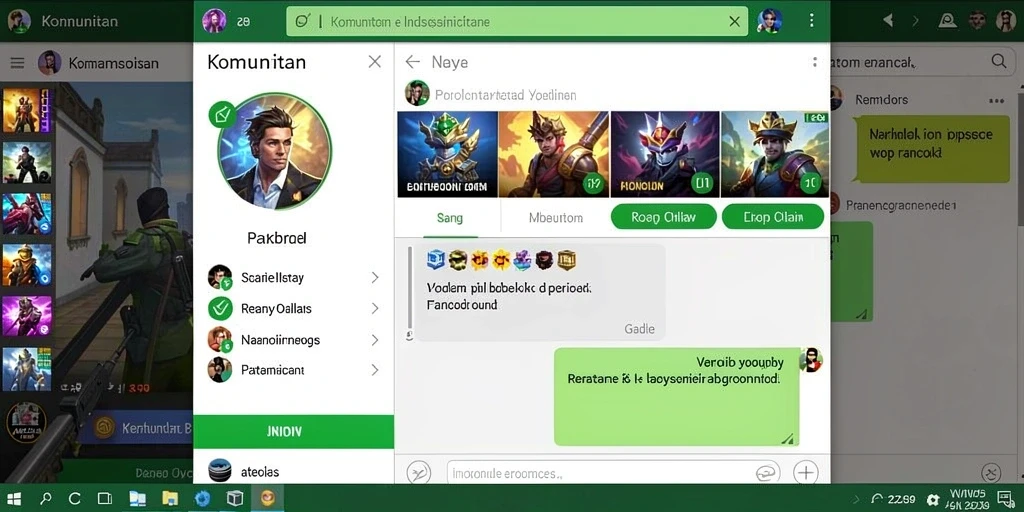This screenshot has height=512, width=1024.
Task: Click the gold last emoji in message
Action: 567,260
